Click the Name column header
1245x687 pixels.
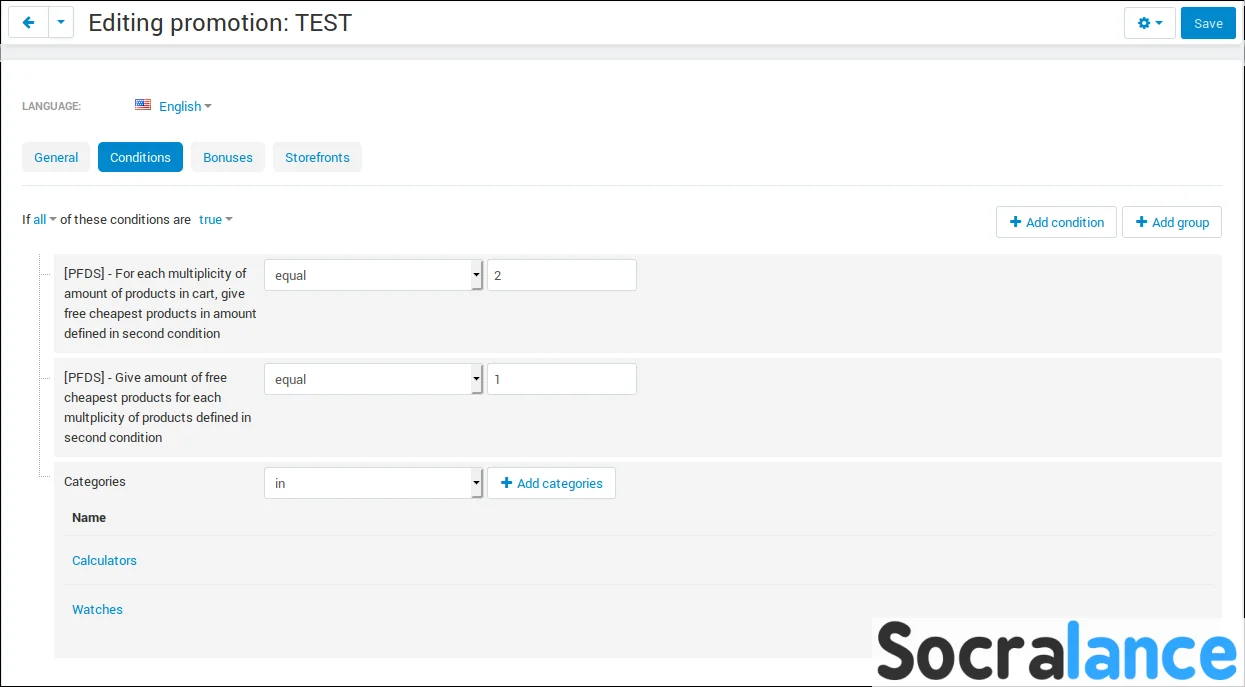[89, 517]
